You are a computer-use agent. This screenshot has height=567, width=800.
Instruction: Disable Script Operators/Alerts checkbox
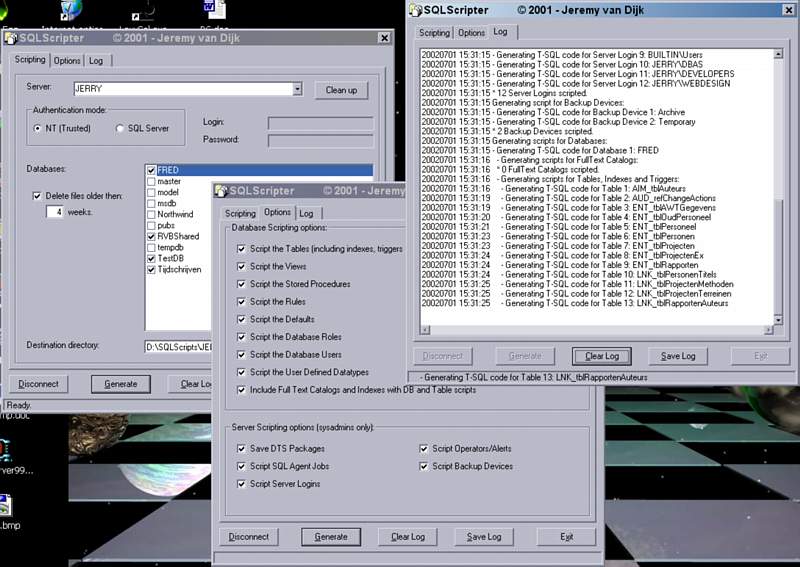click(424, 449)
